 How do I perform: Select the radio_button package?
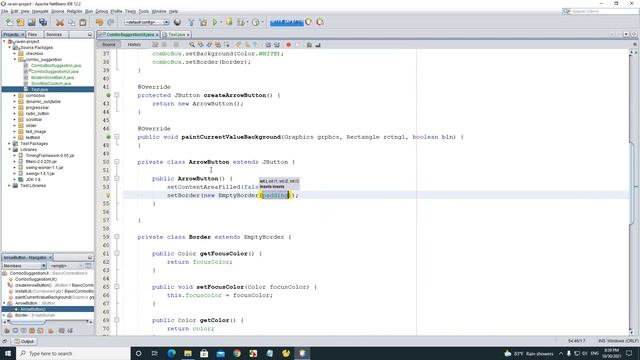tap(37, 113)
